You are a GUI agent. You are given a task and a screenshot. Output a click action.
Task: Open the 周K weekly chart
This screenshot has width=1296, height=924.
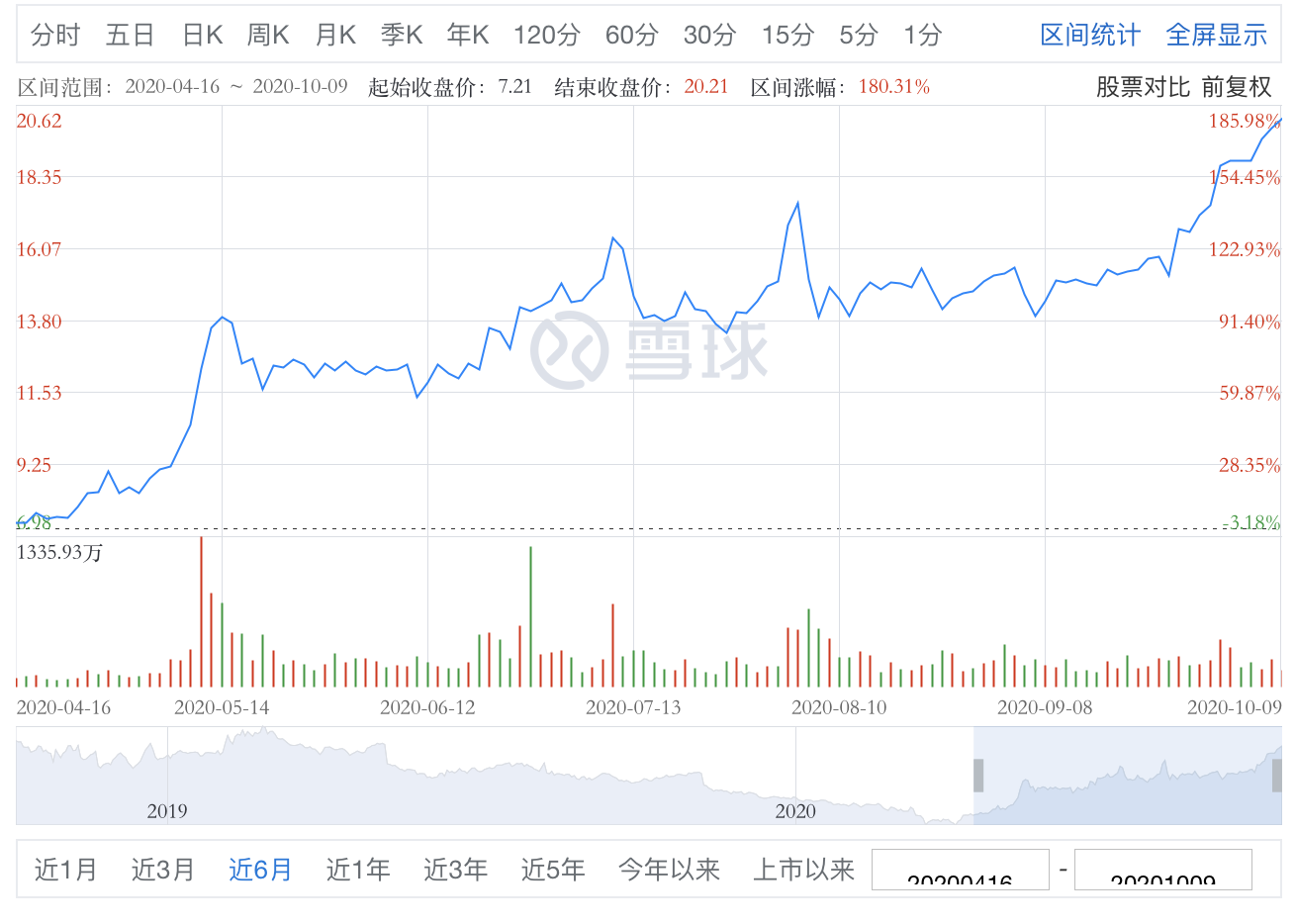(268, 36)
